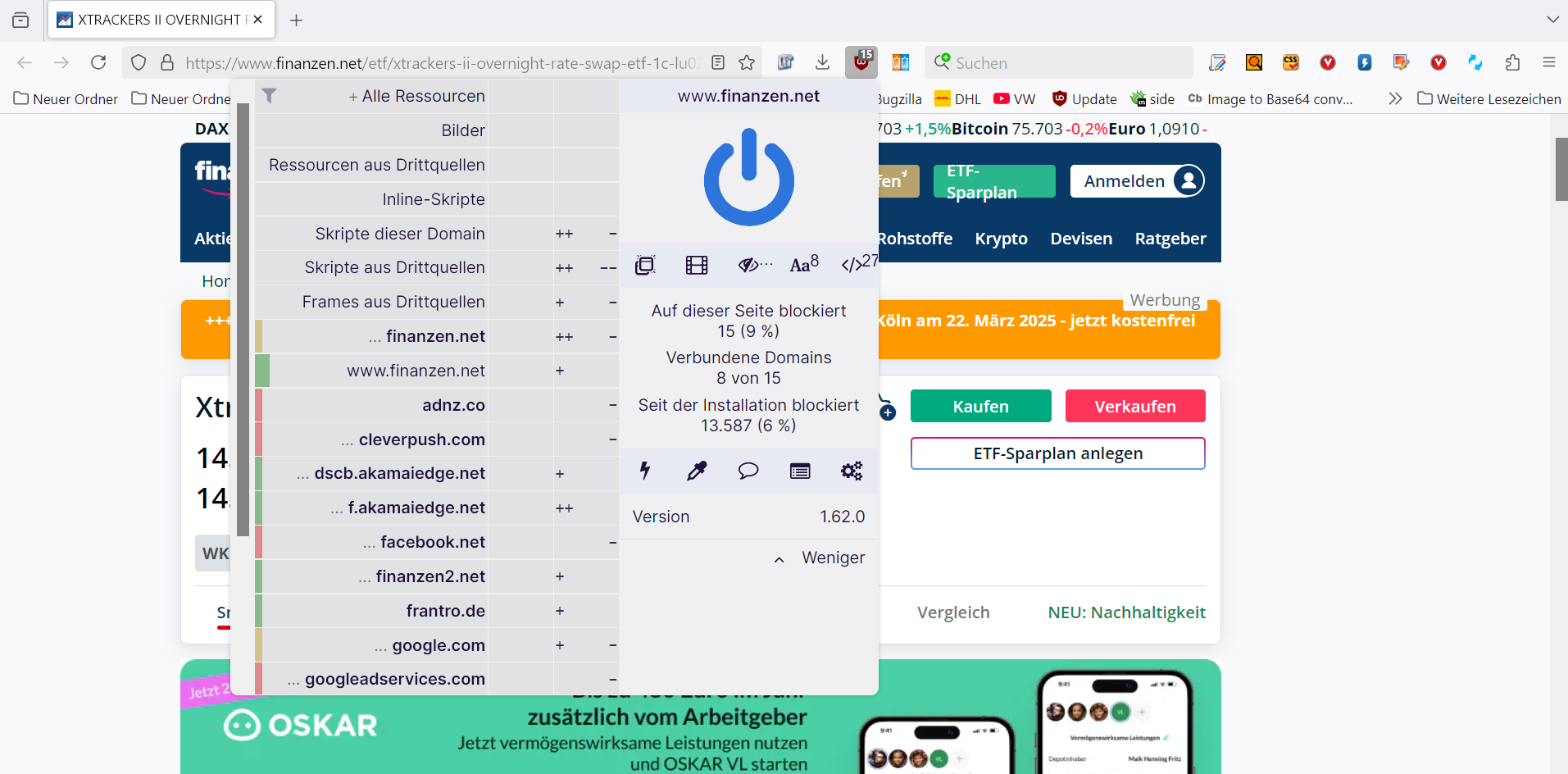
Task: Bookmark this page with the star icon
Action: tap(747, 62)
